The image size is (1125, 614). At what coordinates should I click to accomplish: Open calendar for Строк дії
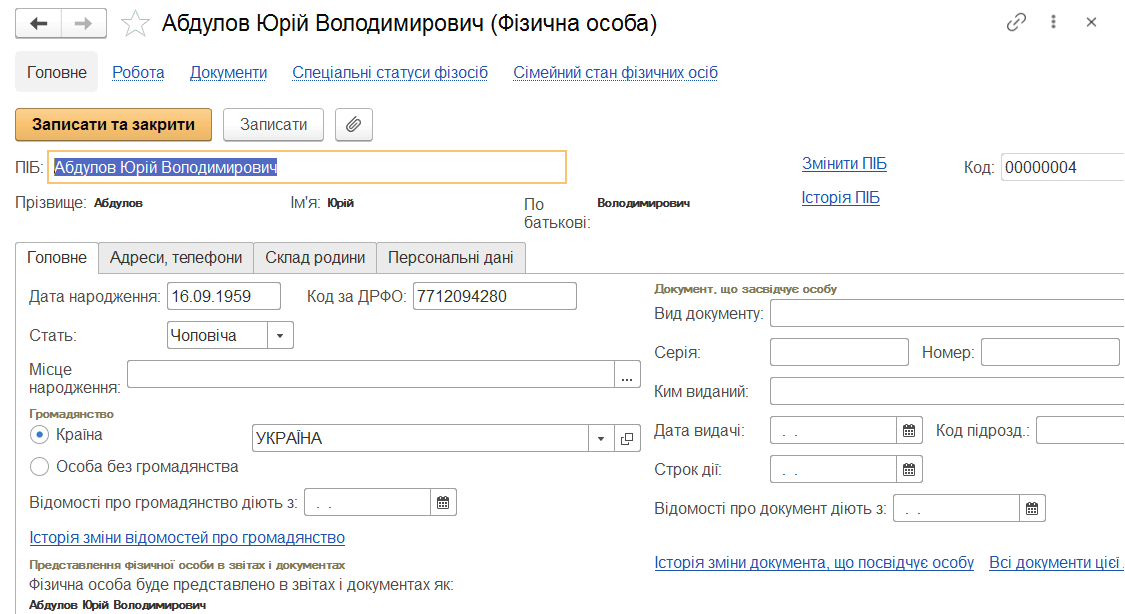[909, 470]
